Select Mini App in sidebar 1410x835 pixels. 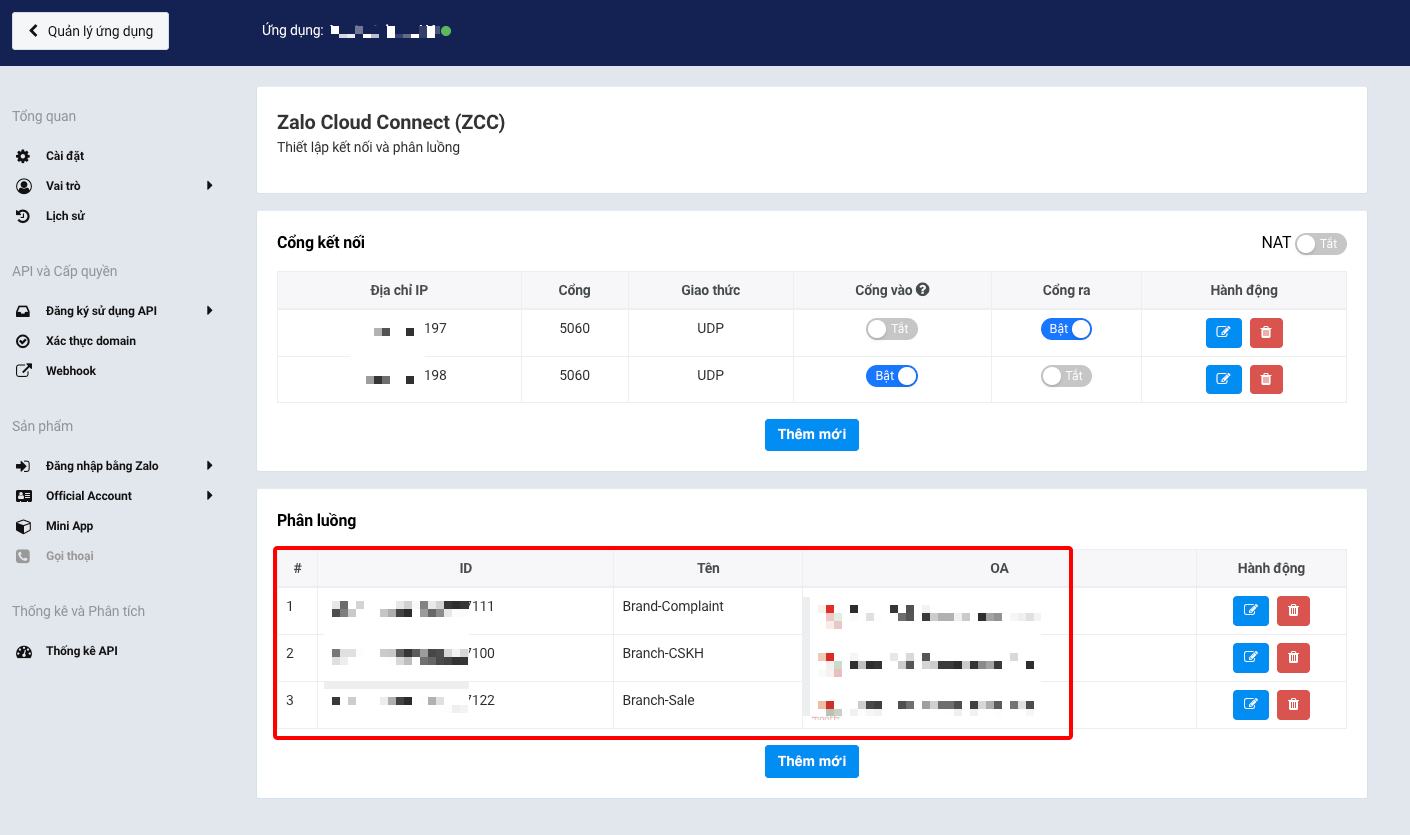click(69, 526)
